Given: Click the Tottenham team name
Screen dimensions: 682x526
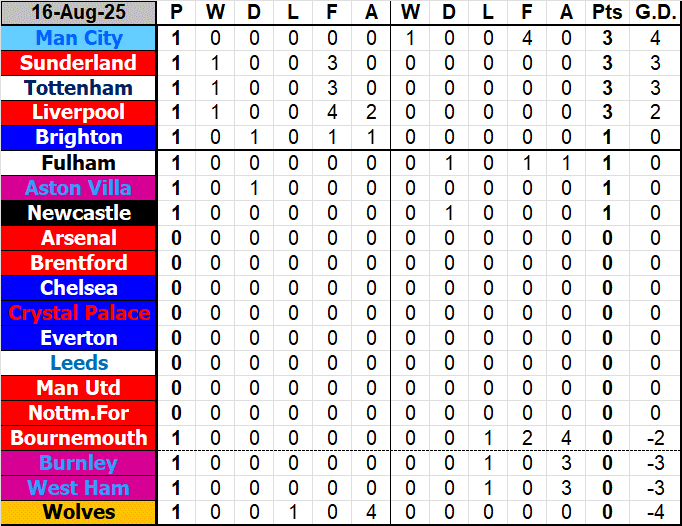Looking at the screenshot, I should (x=79, y=88).
